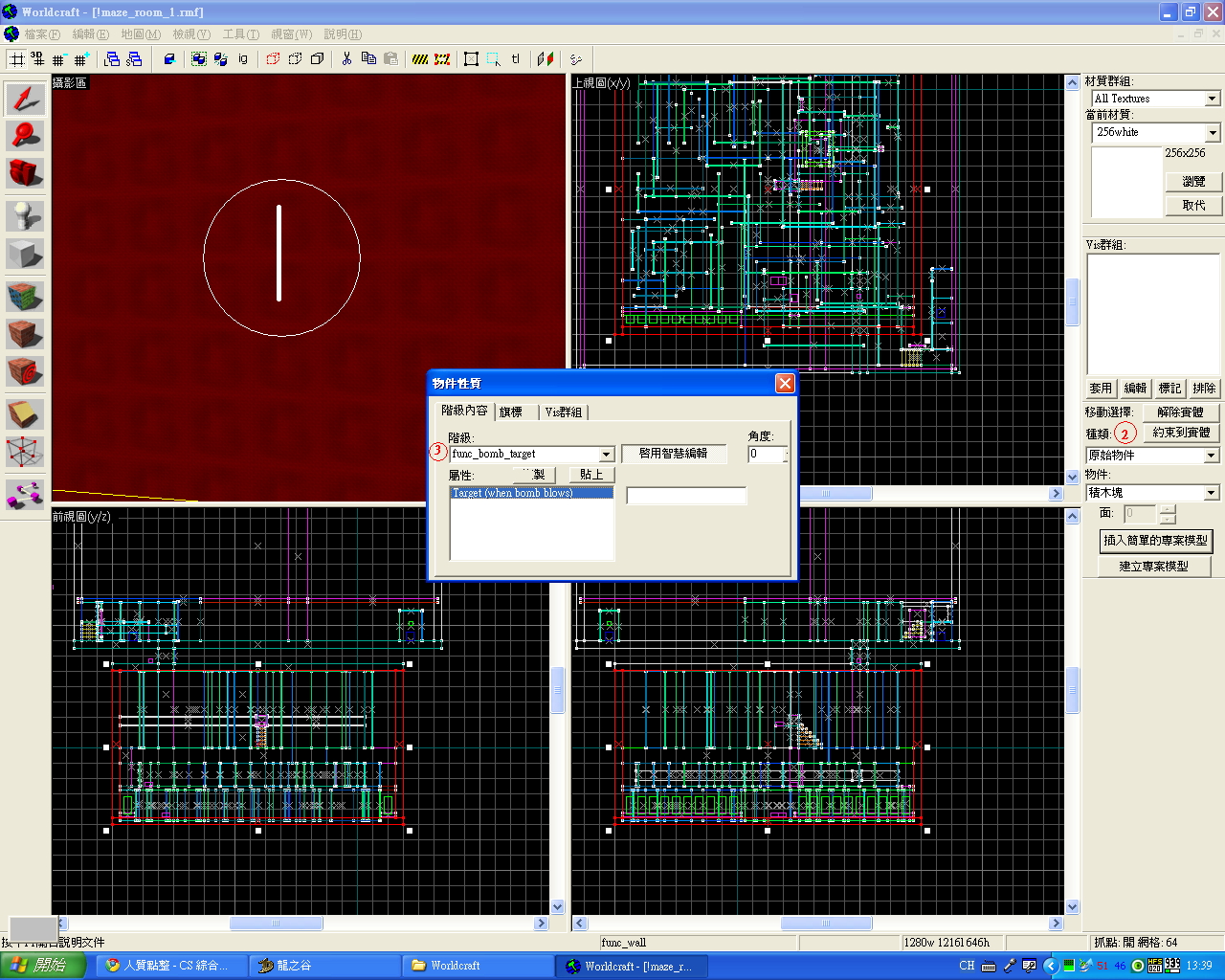1225x980 pixels.
Task: Click the 解除實體 button
Action: (x=1180, y=412)
